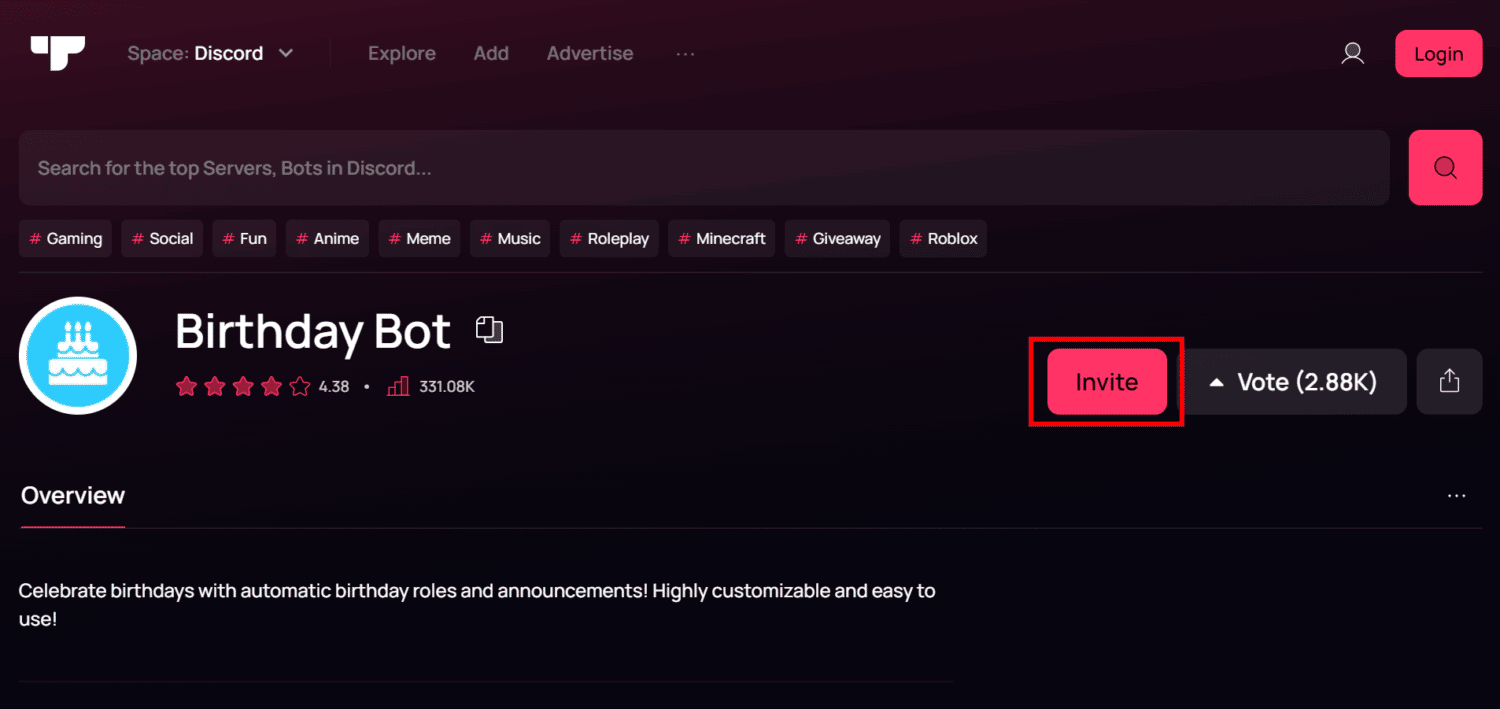The height and width of the screenshot is (709, 1500).
Task: Select the Gaming tag
Action: point(65,239)
